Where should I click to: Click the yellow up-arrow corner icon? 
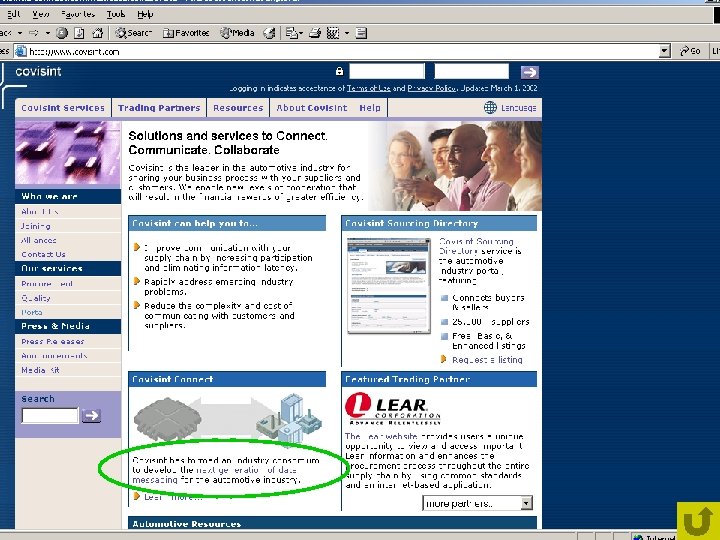pyautogui.click(x=698, y=521)
